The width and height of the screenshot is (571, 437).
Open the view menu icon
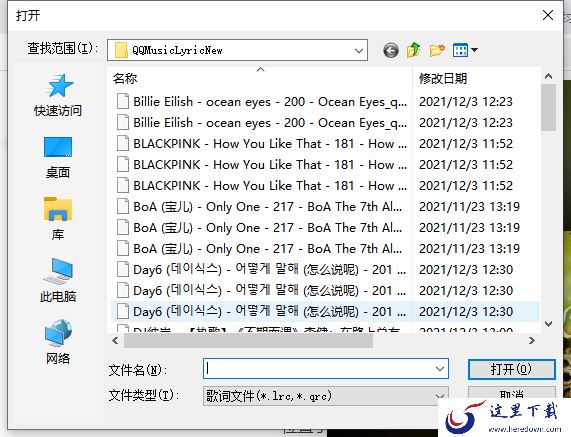460,50
